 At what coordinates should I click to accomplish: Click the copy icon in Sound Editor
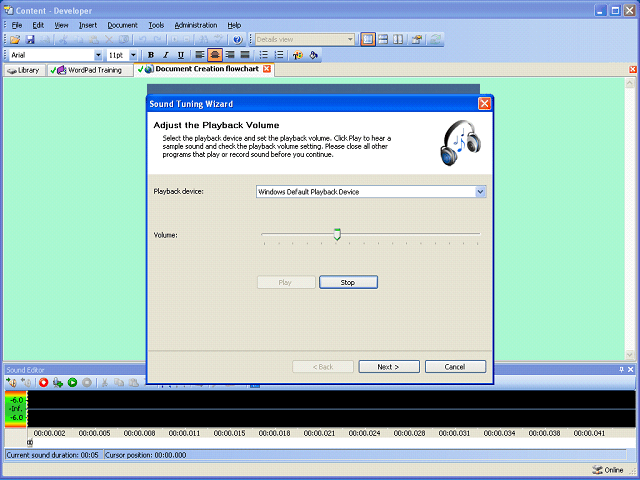(x=119, y=382)
